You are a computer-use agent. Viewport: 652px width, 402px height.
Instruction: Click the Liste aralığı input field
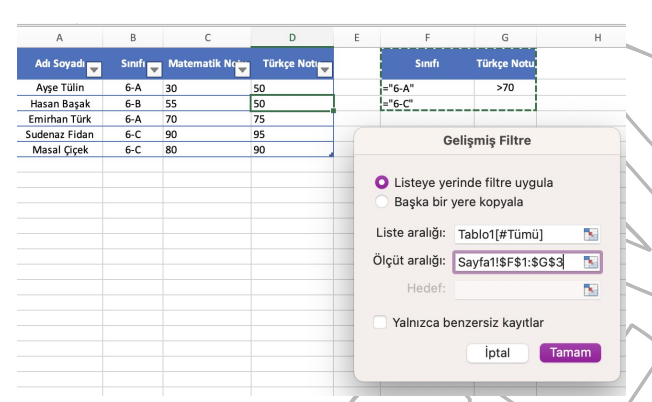click(x=516, y=234)
